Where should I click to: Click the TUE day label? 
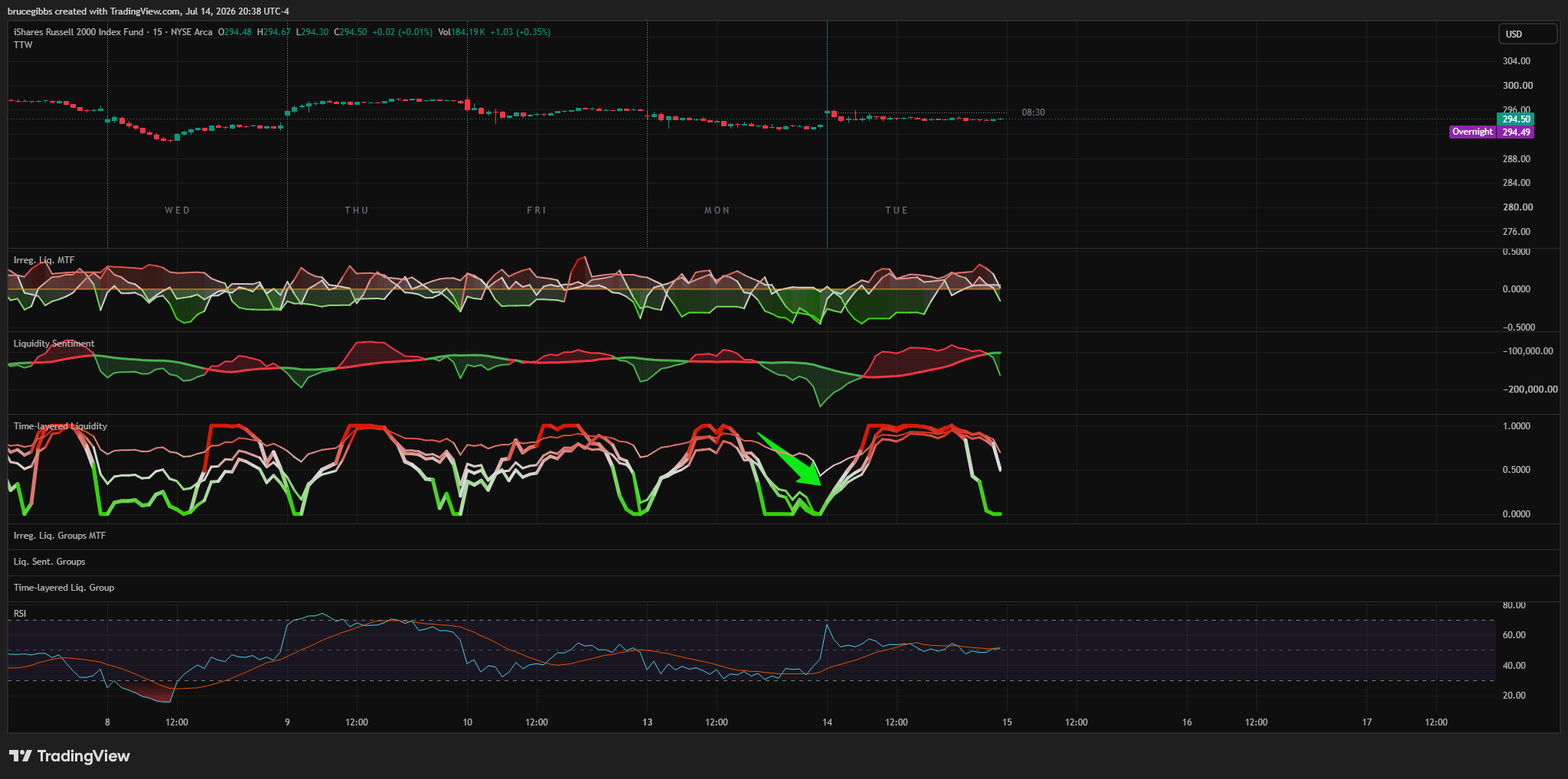tap(897, 210)
